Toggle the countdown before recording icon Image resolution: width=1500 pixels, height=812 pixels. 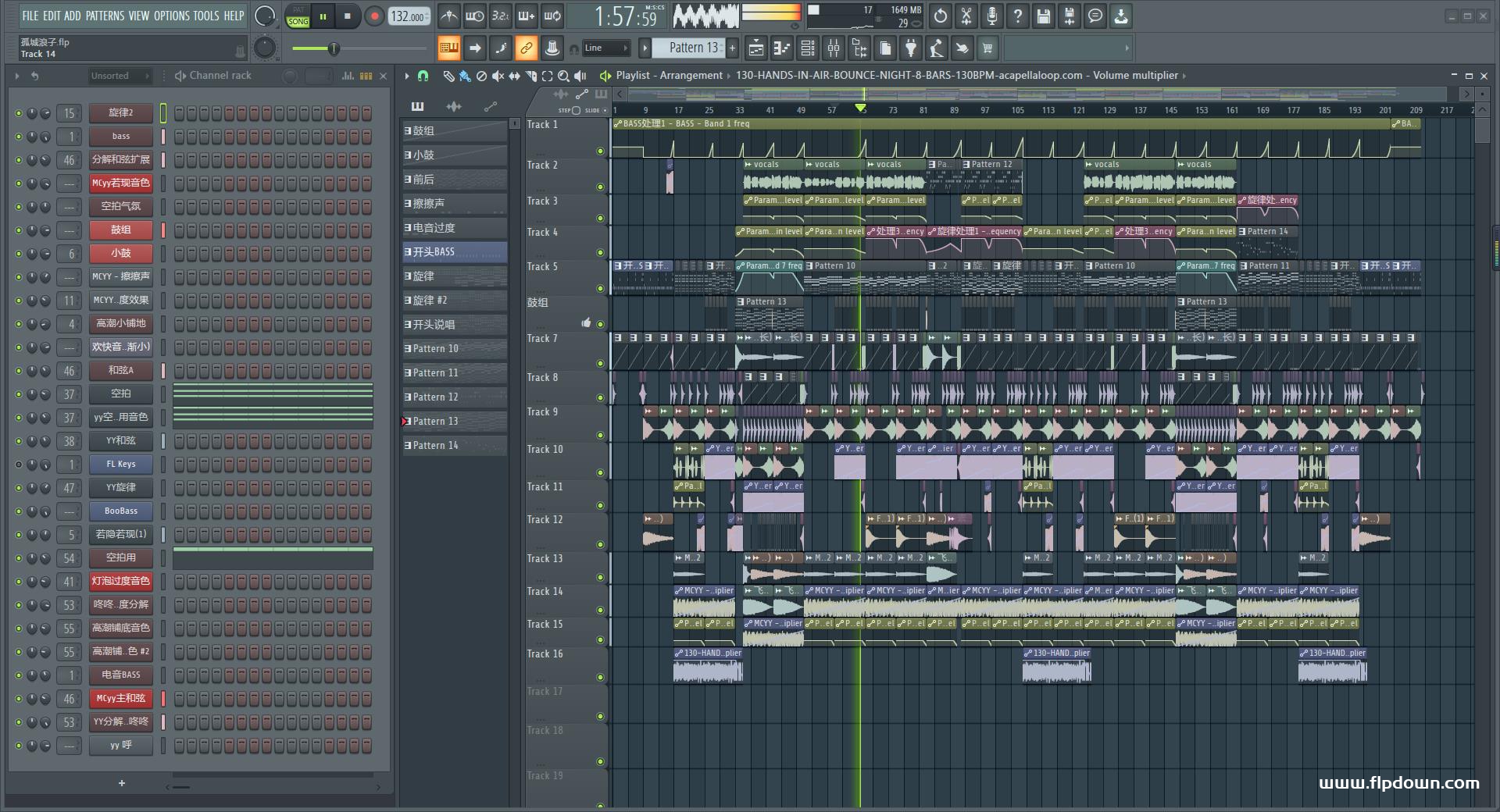coord(500,16)
